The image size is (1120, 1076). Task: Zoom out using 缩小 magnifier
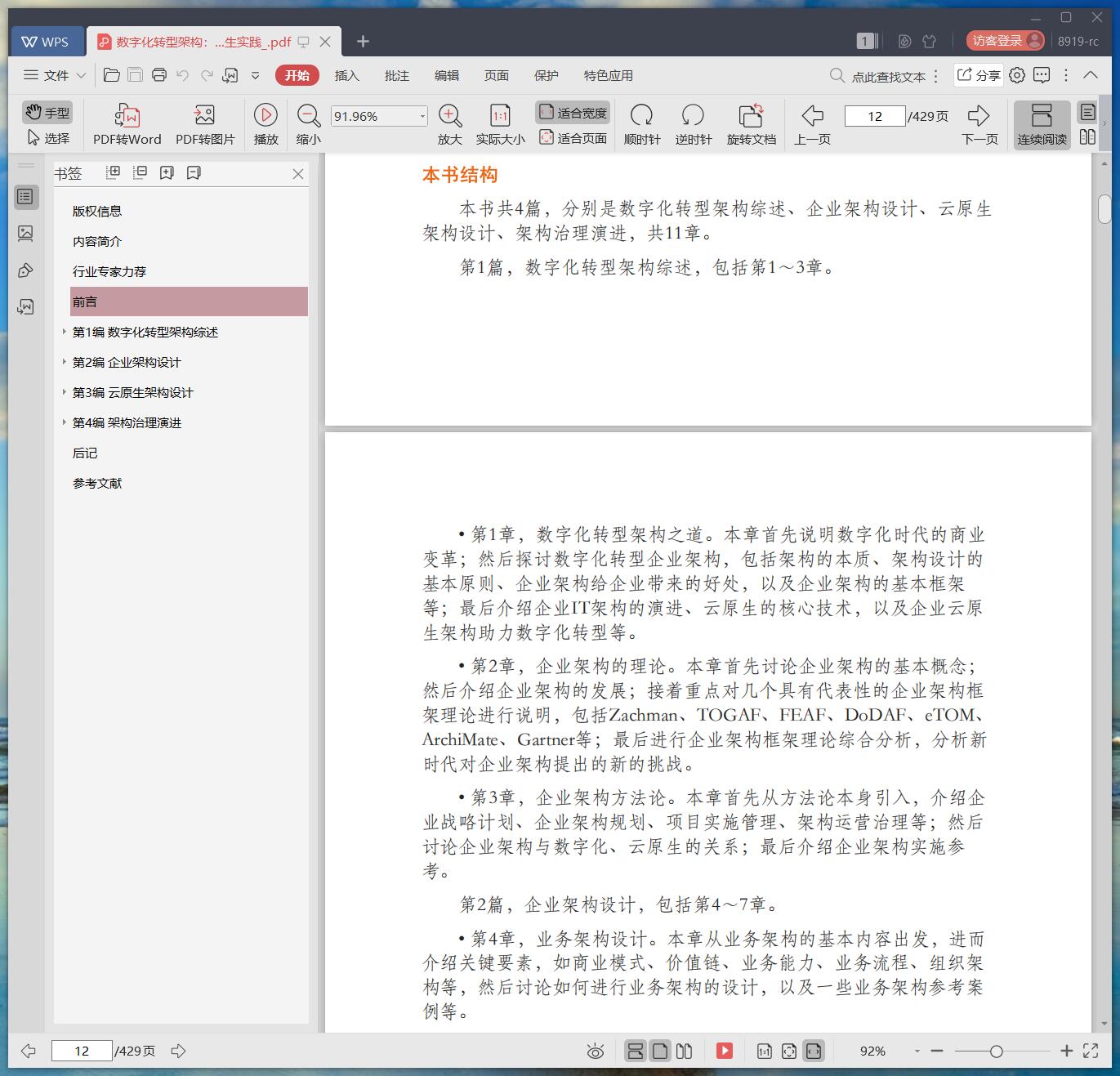pos(308,124)
